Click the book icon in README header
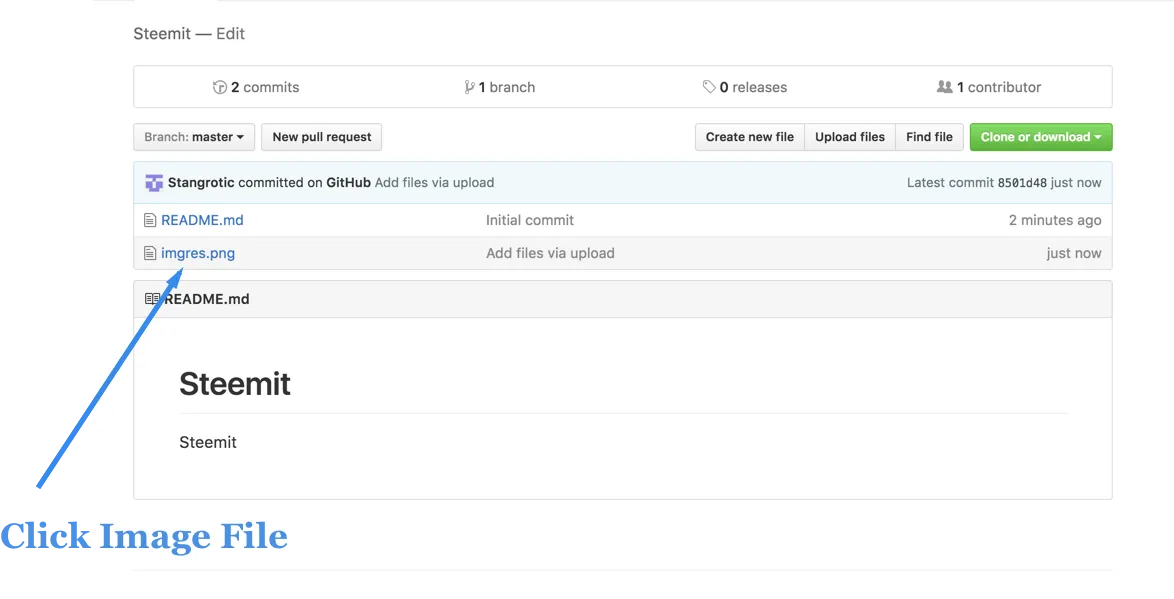Image resolution: width=1174 pixels, height=599 pixels. (x=152, y=299)
